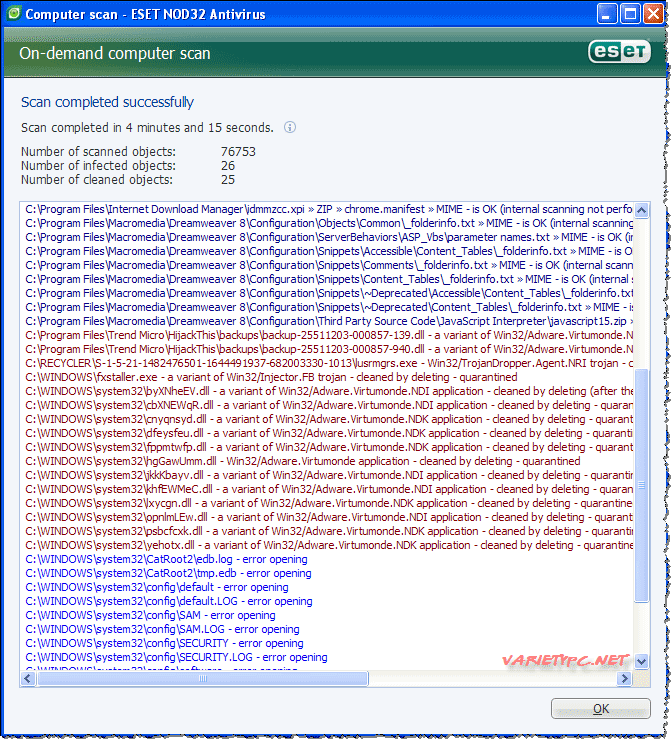671x739 pixels.
Task: Select the dfeysfeu.dll infection line
Action: [328, 433]
